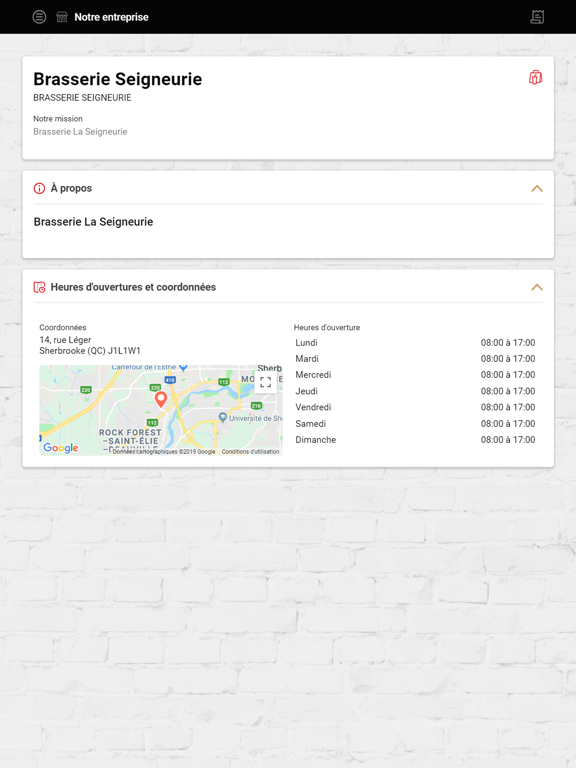This screenshot has width=576, height=768.
Task: Click the Notre entreprise title
Action: [x=111, y=17]
